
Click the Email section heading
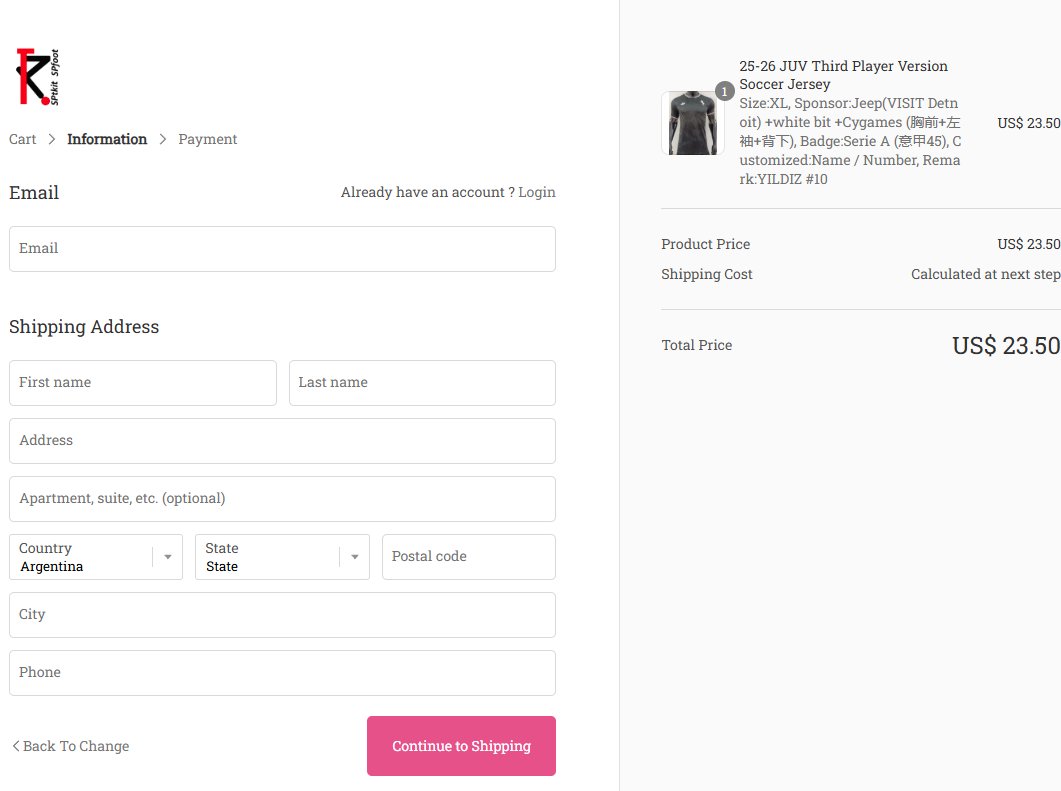point(34,193)
